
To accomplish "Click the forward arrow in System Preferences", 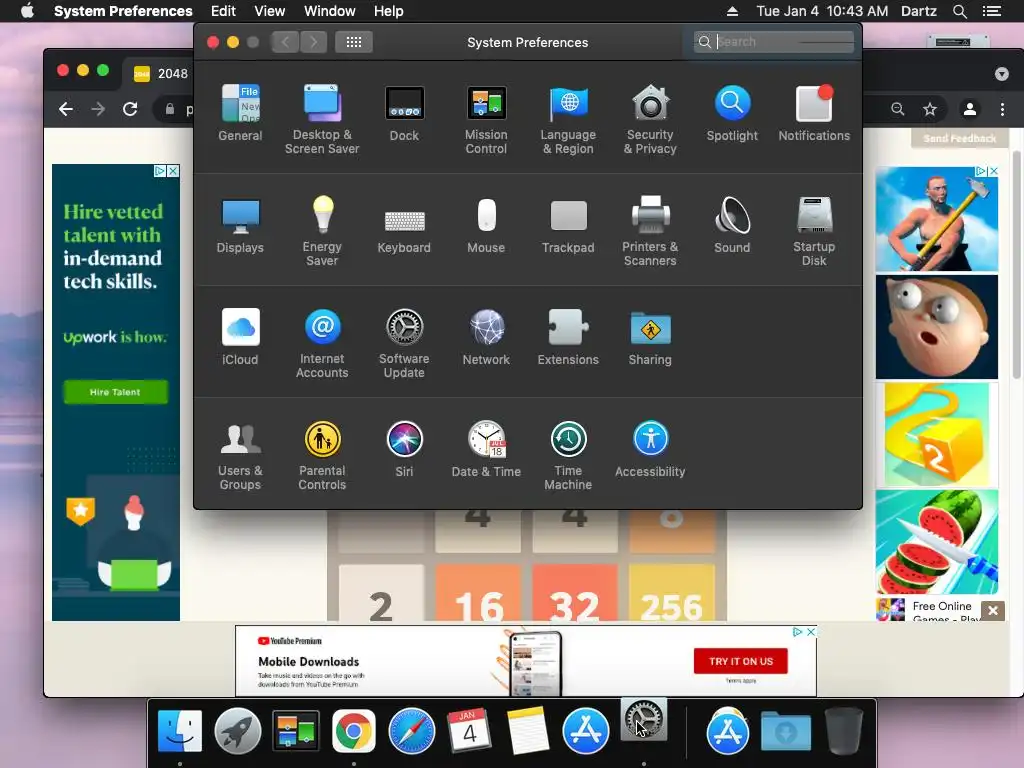I will pos(313,42).
